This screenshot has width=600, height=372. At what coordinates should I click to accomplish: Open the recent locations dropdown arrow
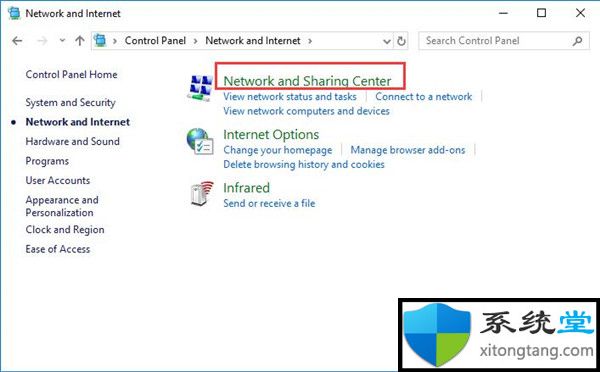coord(62,40)
